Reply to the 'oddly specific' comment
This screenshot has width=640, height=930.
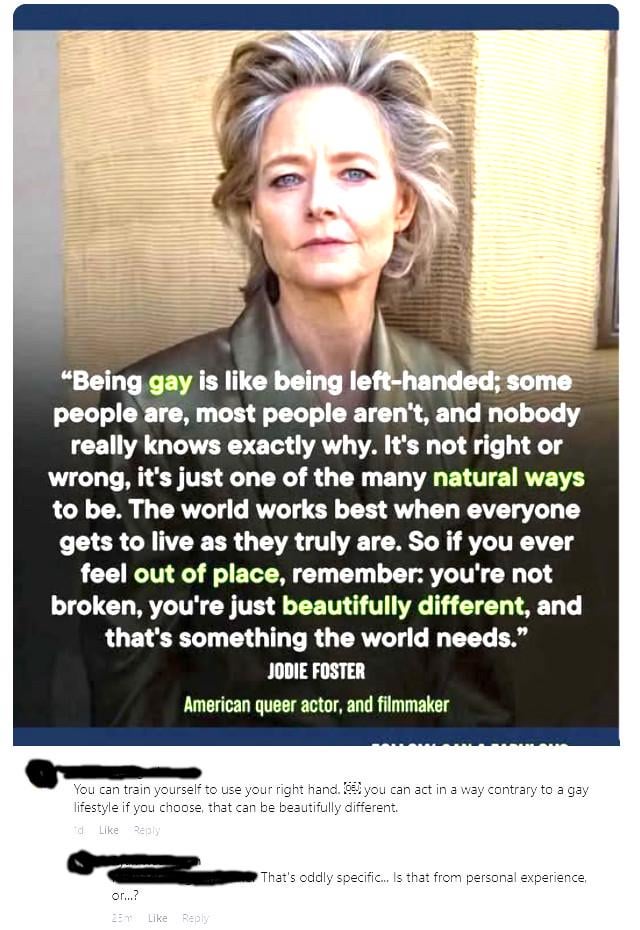click(x=195, y=918)
